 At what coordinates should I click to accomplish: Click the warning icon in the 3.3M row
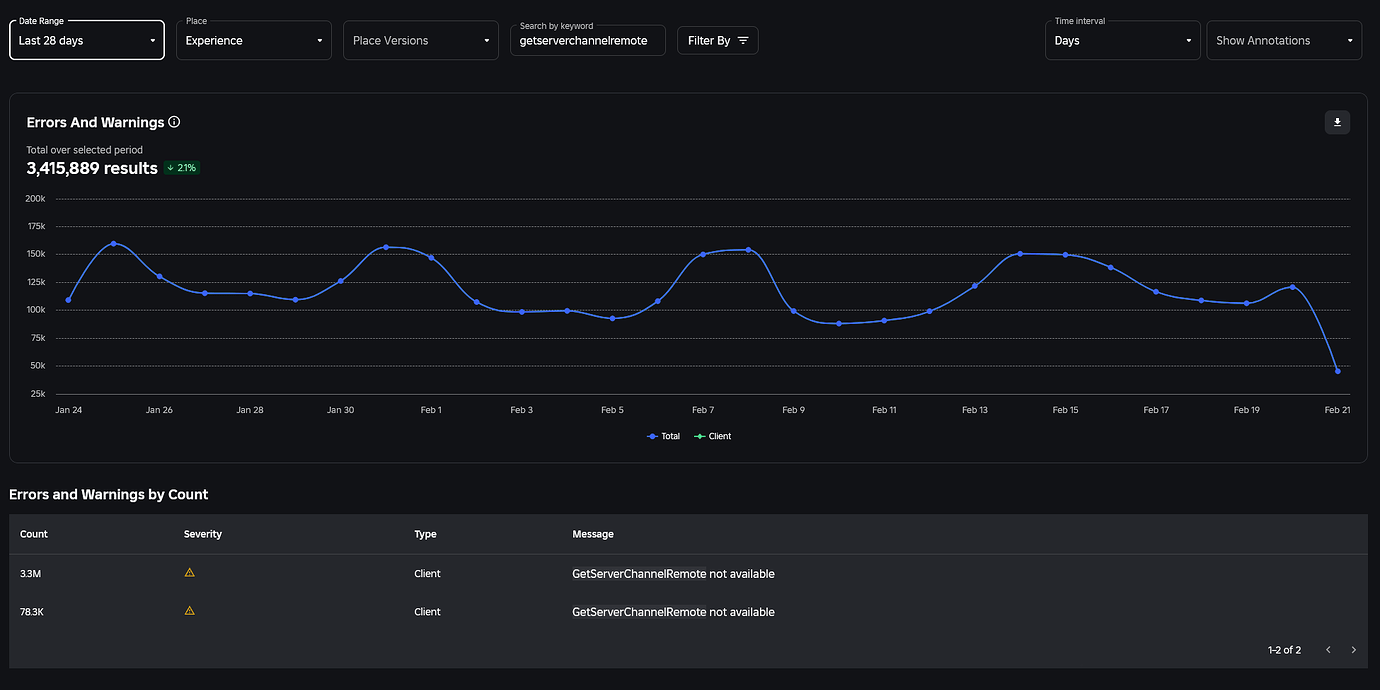(x=190, y=573)
